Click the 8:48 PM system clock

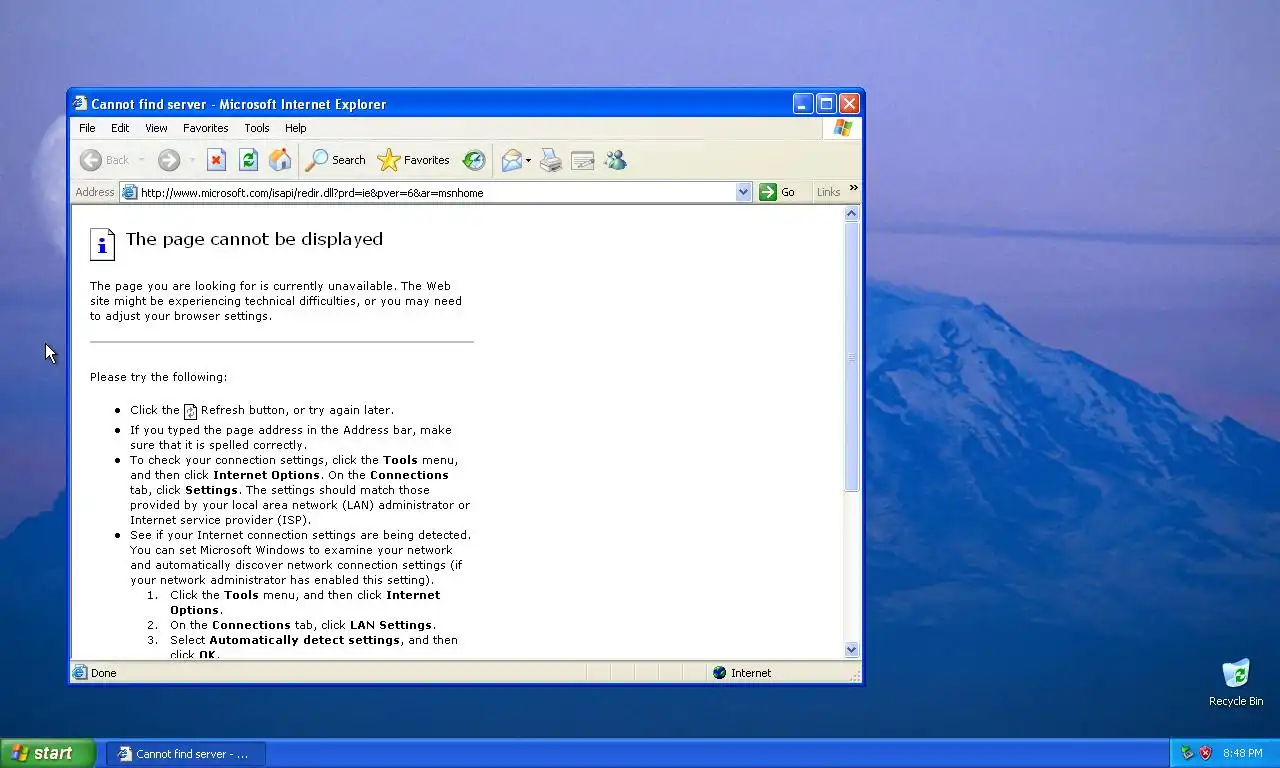pos(1243,753)
